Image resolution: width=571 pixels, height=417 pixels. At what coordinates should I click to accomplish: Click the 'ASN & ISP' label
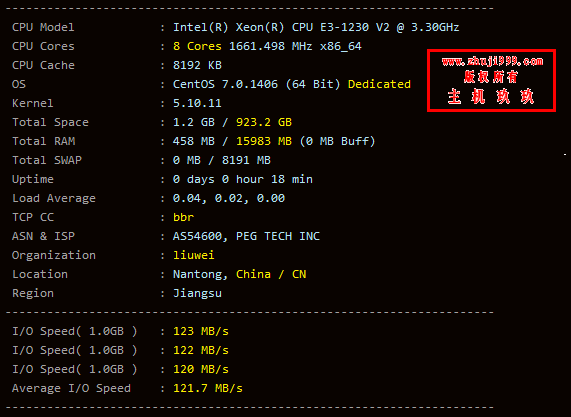click(x=43, y=236)
